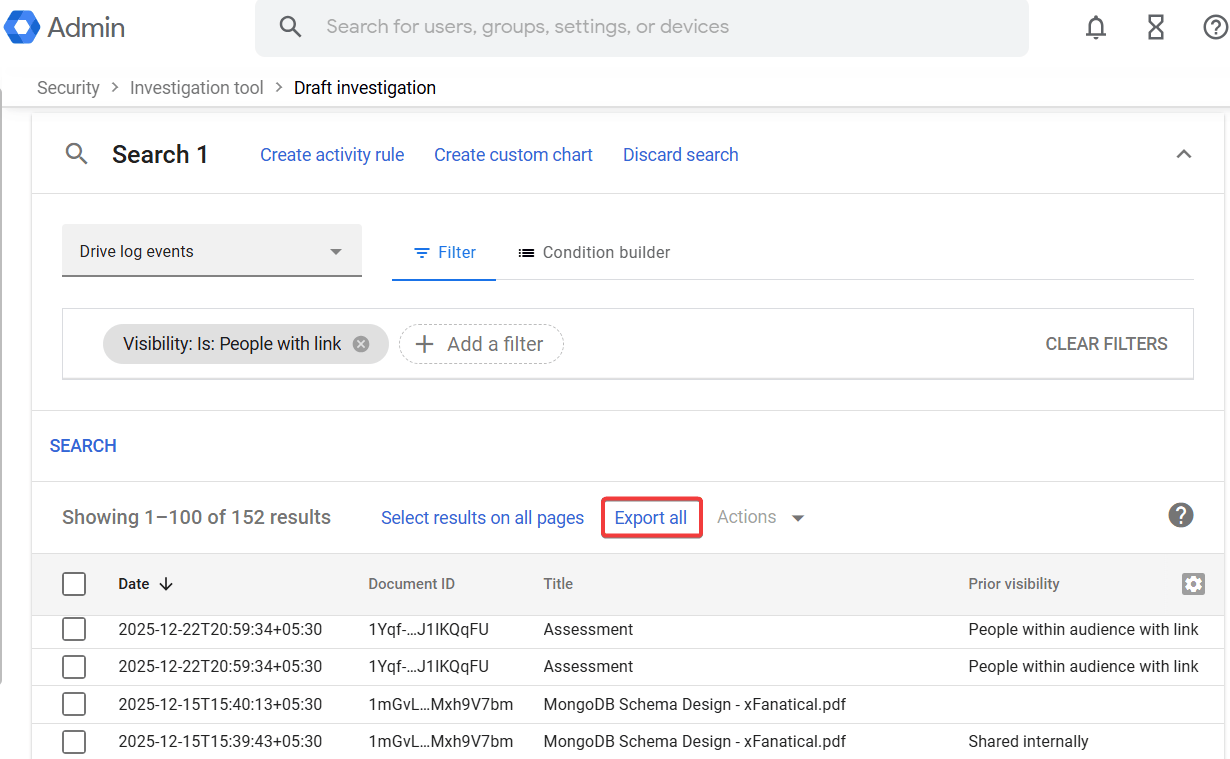Click the Date sort arrow
Viewport: 1230px width, 759px height.
pyautogui.click(x=167, y=584)
